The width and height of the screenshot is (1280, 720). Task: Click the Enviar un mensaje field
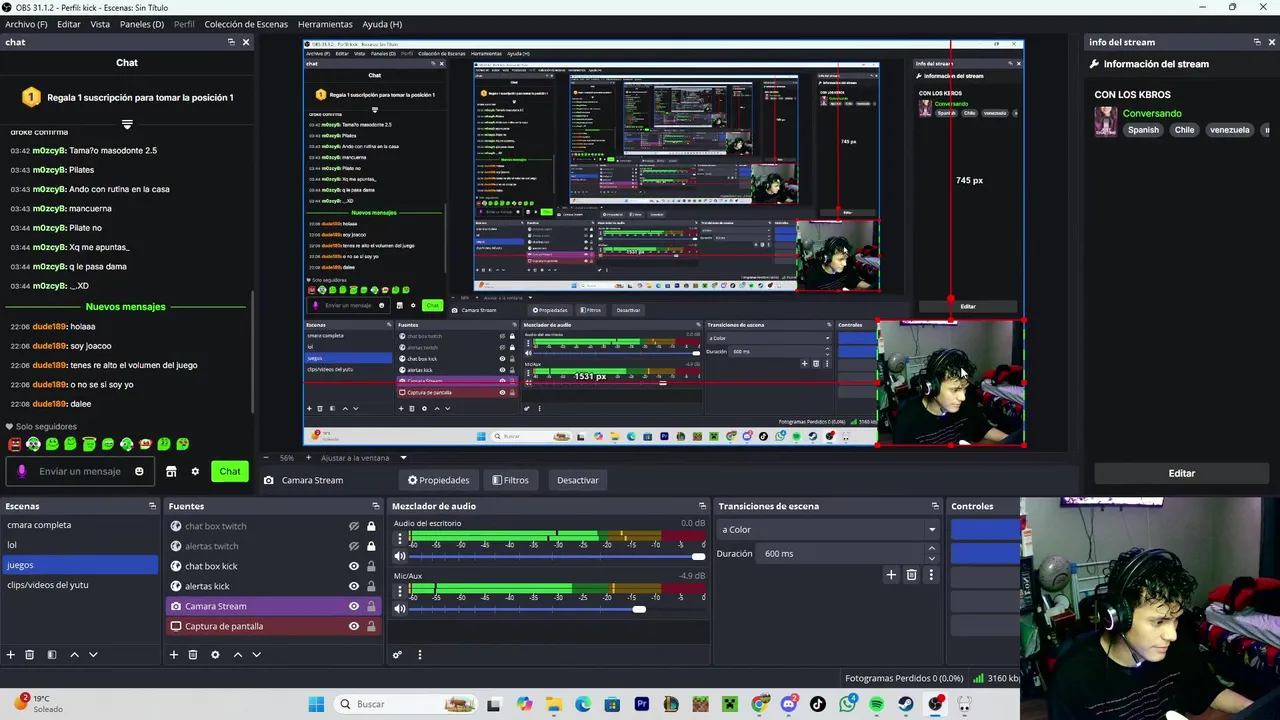(x=80, y=472)
